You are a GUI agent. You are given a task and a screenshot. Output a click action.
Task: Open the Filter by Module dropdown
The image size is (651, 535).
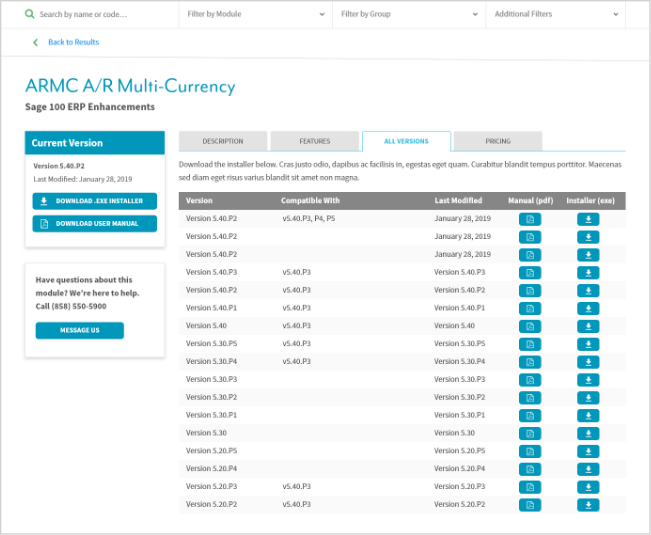coord(255,14)
